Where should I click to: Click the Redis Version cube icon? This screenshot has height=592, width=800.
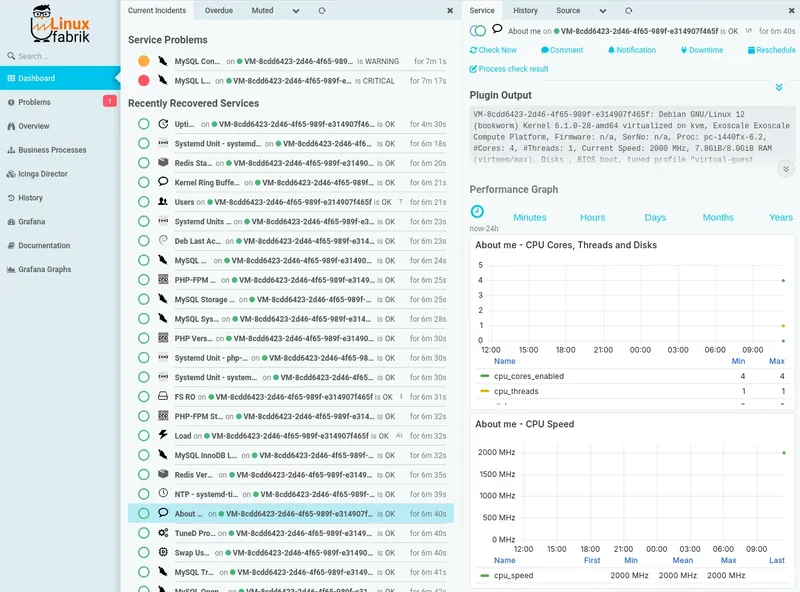[163, 474]
